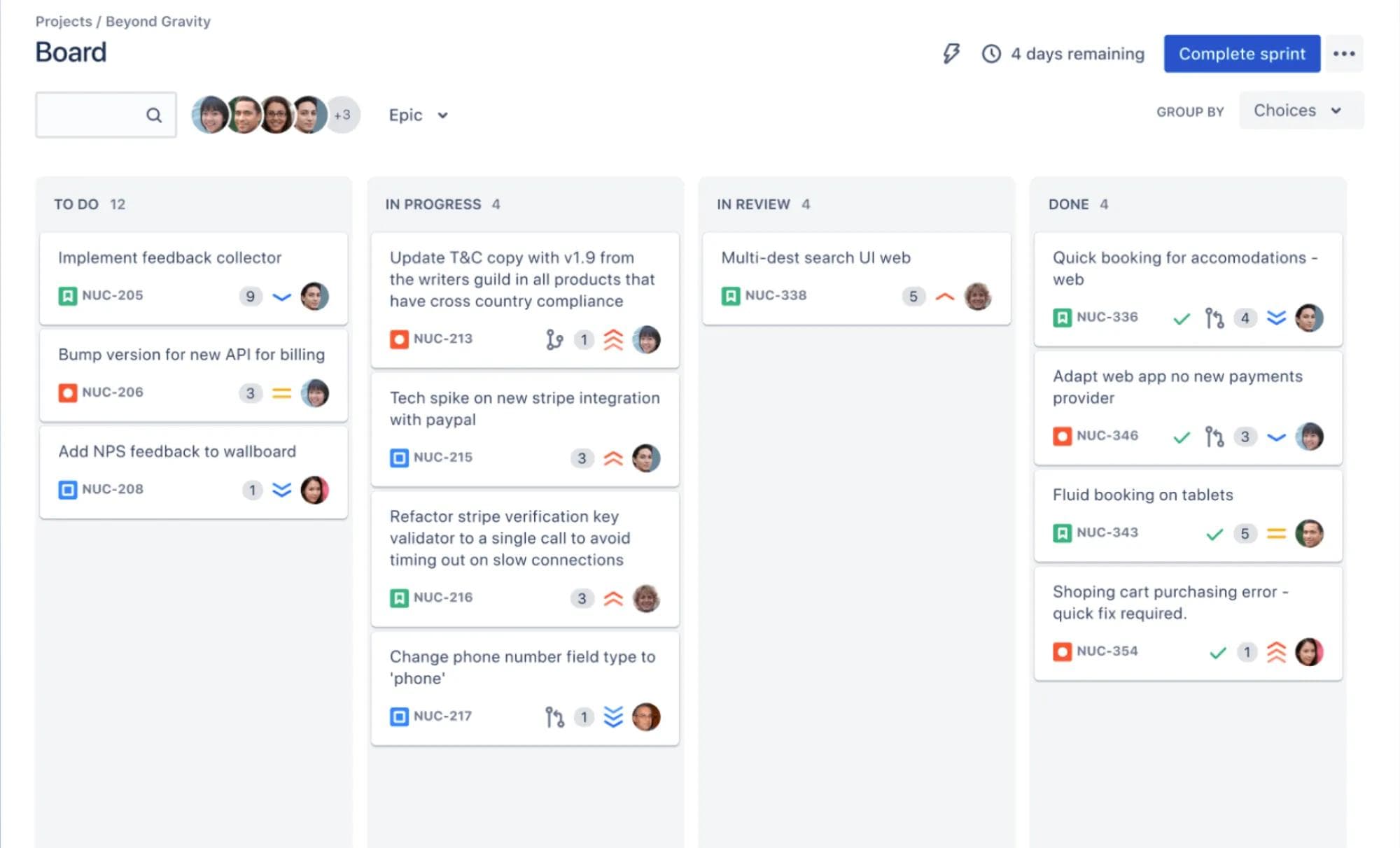Click the task icon on NUC-208
The height and width of the screenshot is (848, 1400).
[x=67, y=489]
